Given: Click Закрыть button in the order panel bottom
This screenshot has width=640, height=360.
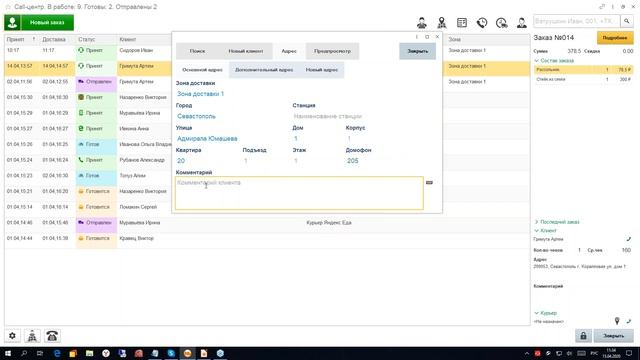Looking at the screenshot, I should [613, 336].
